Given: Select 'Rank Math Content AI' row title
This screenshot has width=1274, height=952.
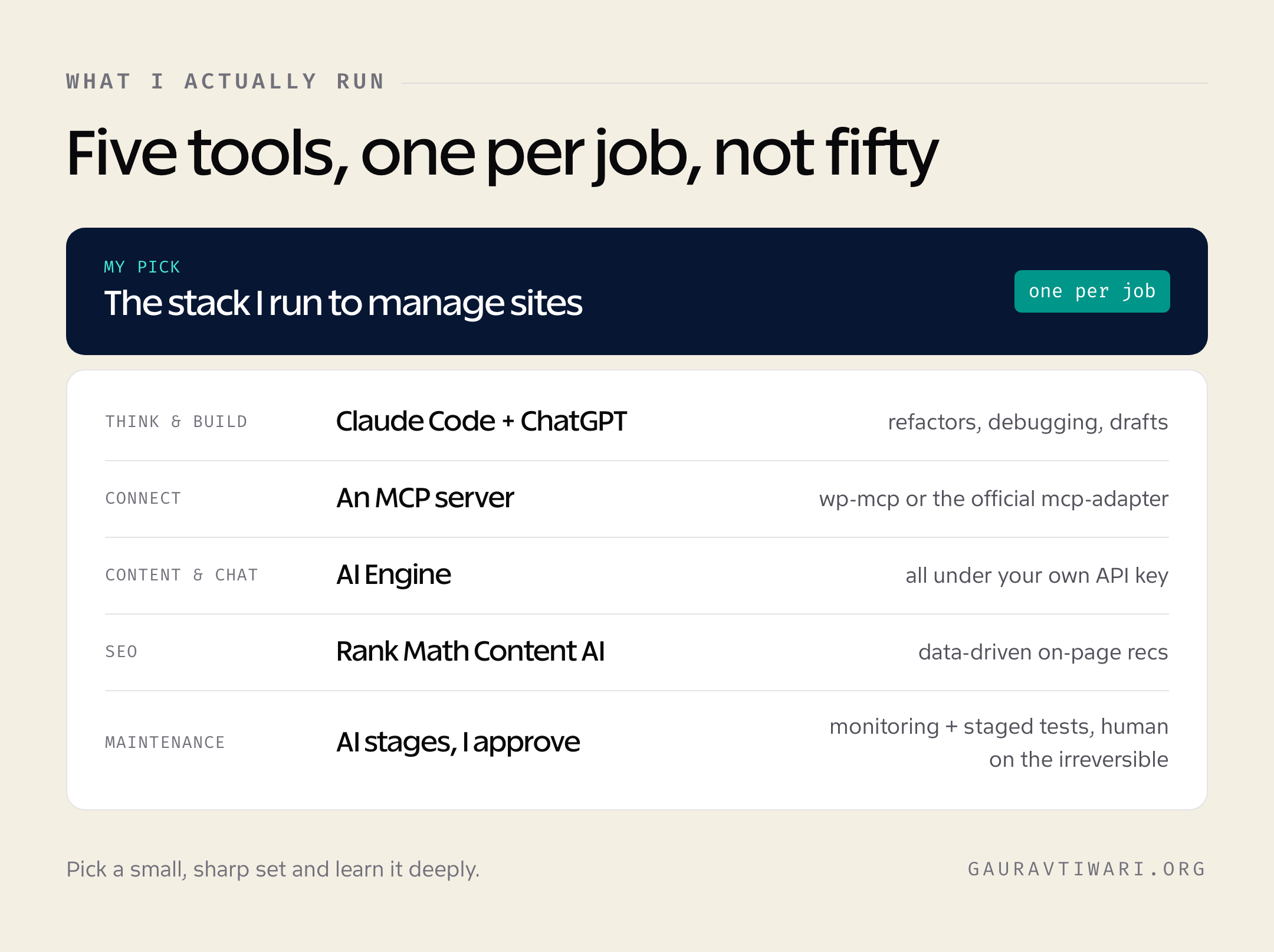Looking at the screenshot, I should click(x=471, y=651).
